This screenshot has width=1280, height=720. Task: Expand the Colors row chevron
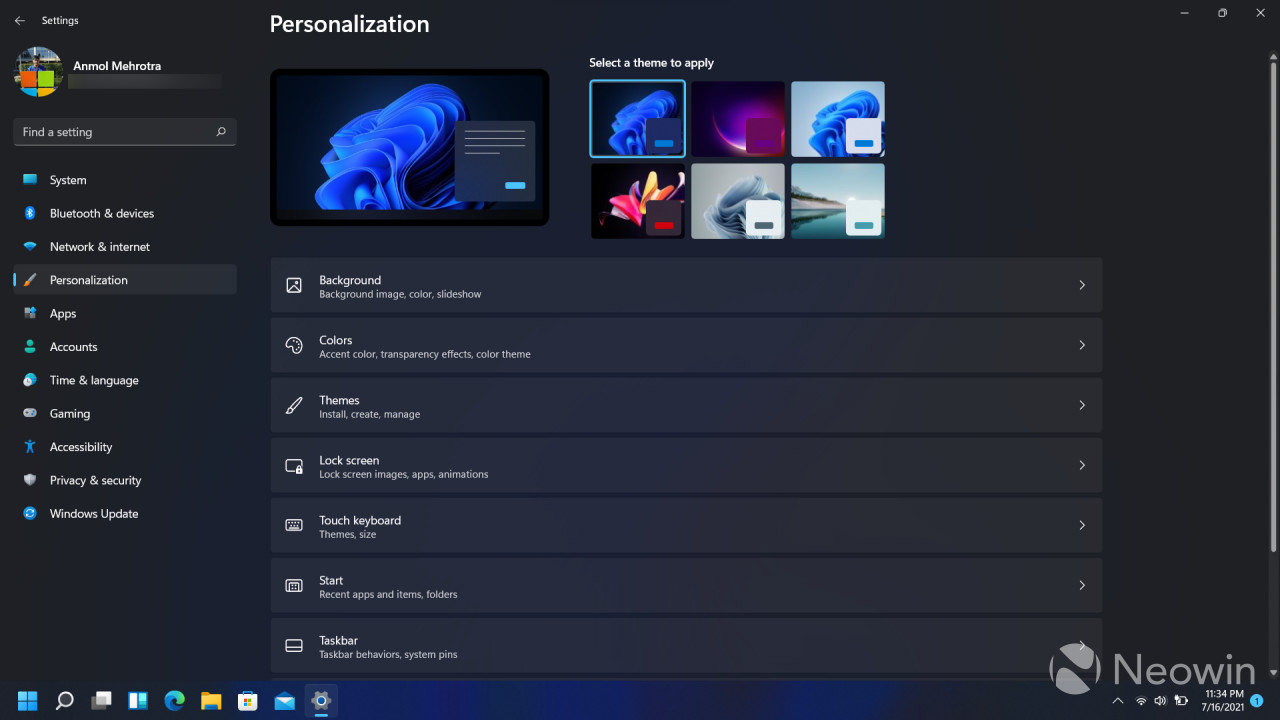(x=1082, y=345)
